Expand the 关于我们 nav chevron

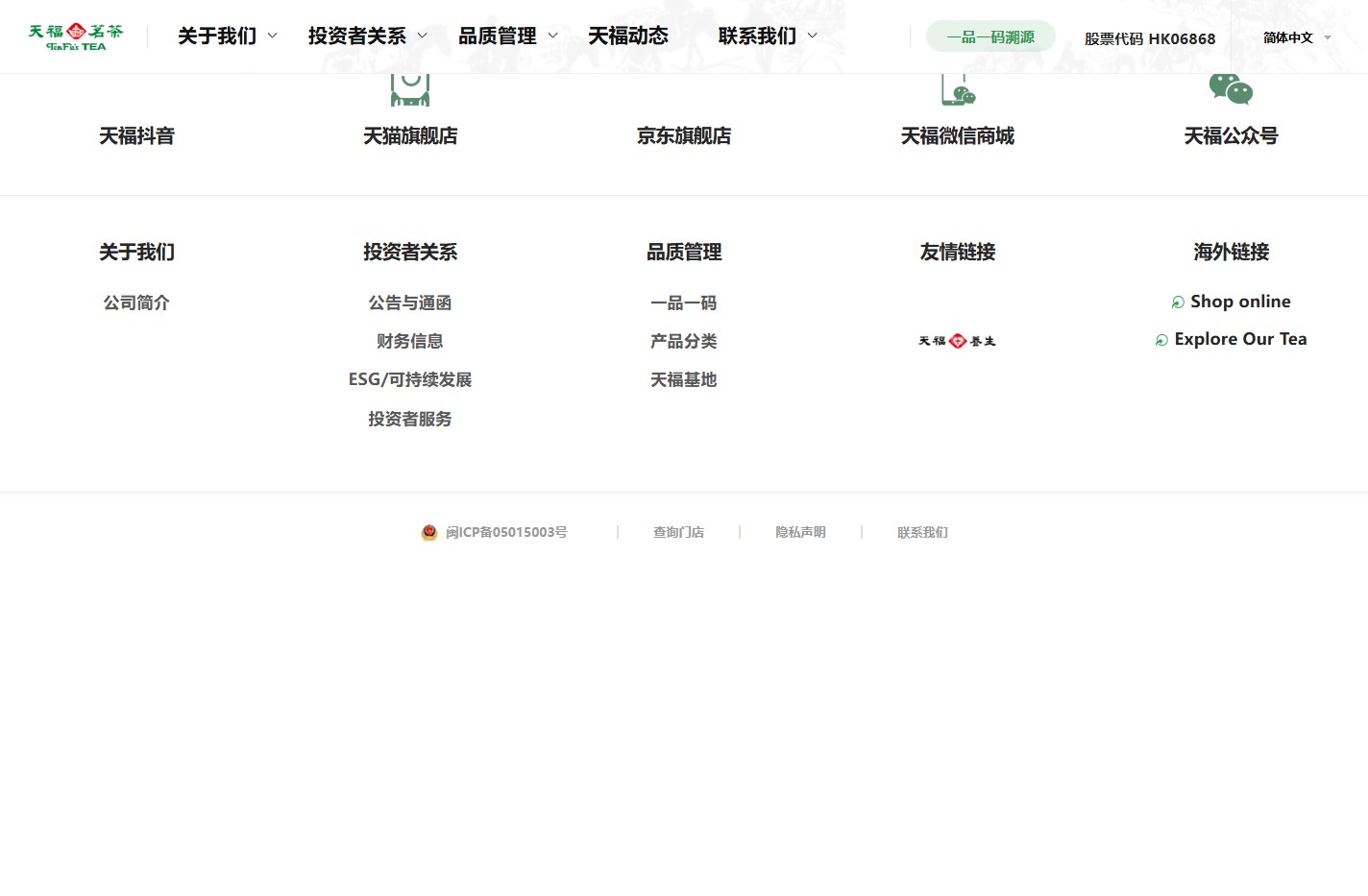click(272, 36)
